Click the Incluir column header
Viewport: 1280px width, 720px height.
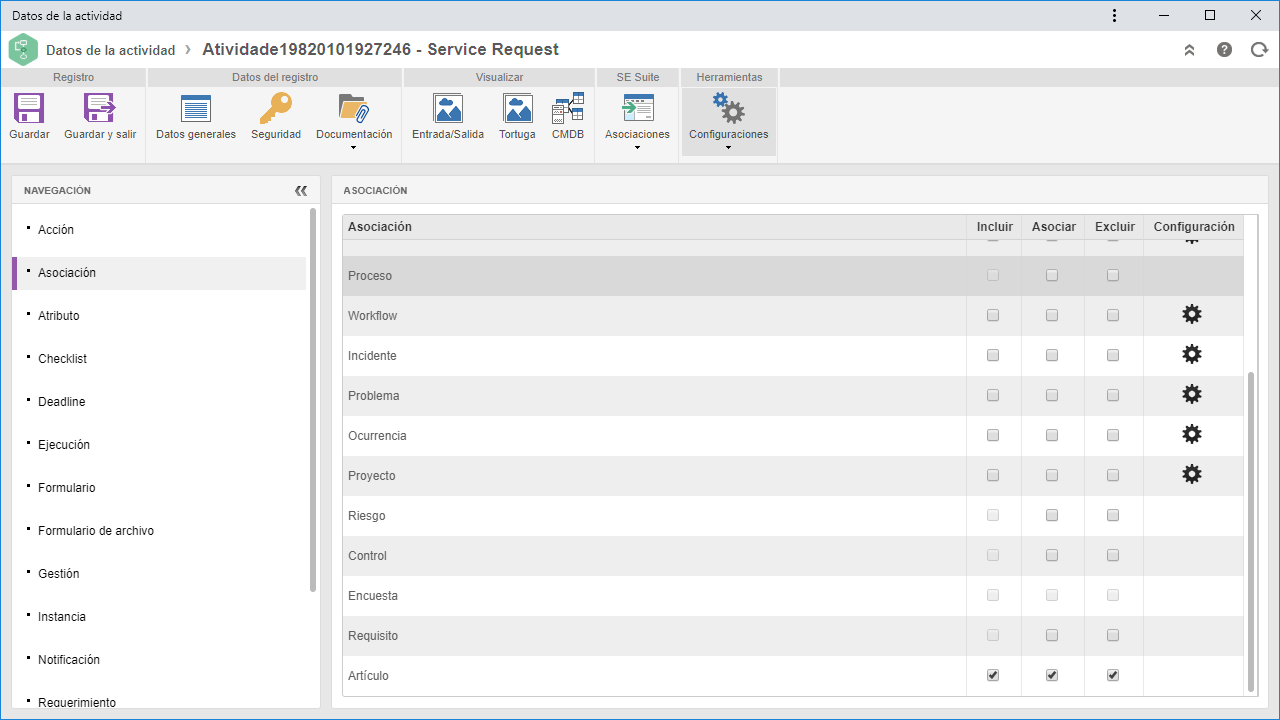pos(995,227)
